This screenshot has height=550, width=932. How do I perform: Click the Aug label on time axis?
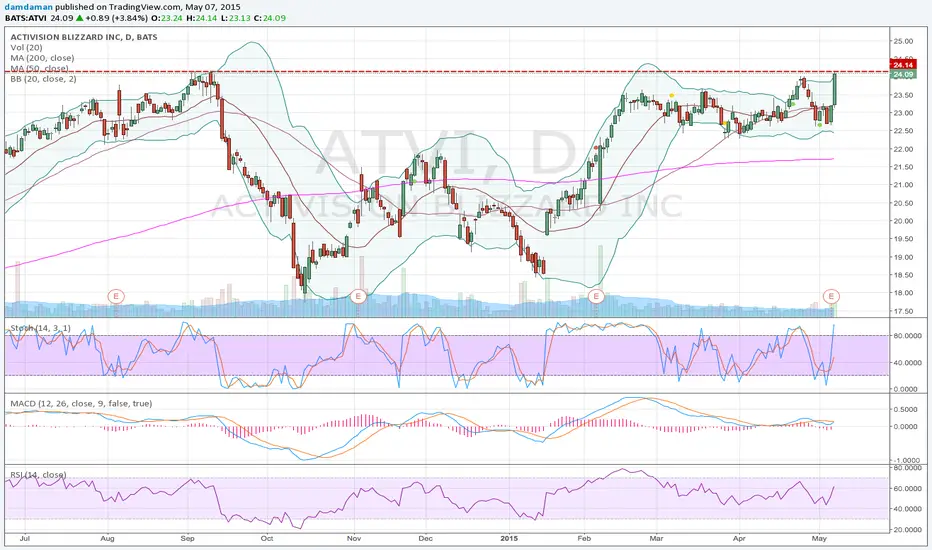[108, 539]
